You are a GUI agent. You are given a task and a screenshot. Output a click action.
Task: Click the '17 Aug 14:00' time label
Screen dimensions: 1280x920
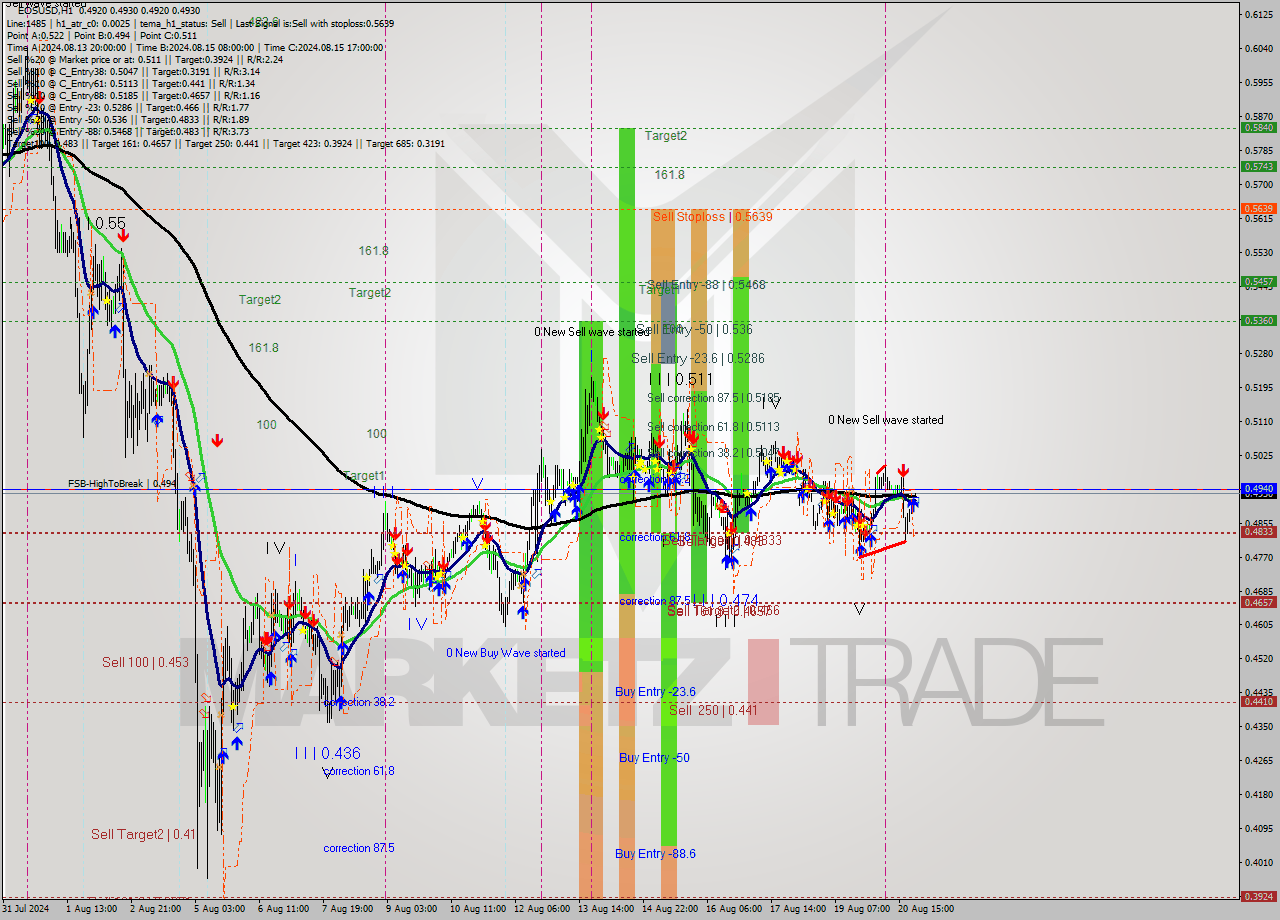[798, 910]
